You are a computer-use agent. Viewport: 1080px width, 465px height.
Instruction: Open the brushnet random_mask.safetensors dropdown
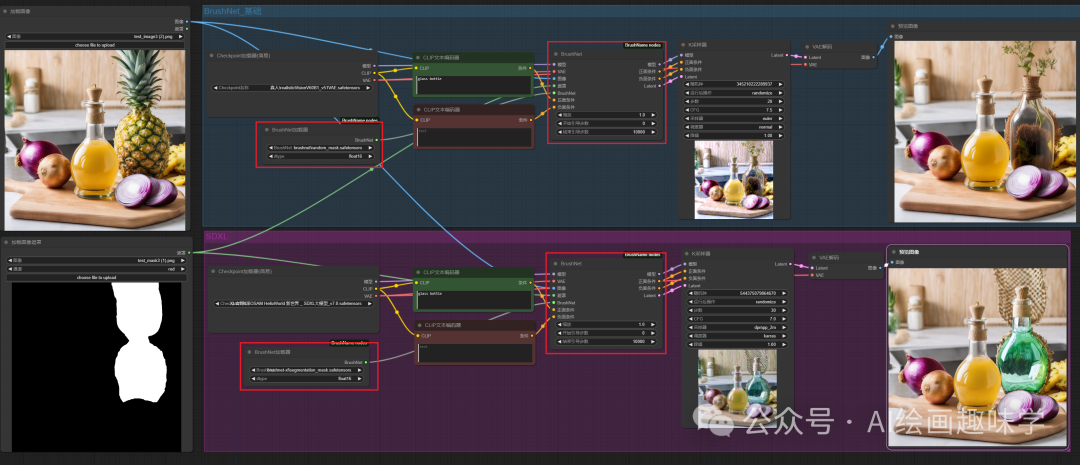point(320,147)
